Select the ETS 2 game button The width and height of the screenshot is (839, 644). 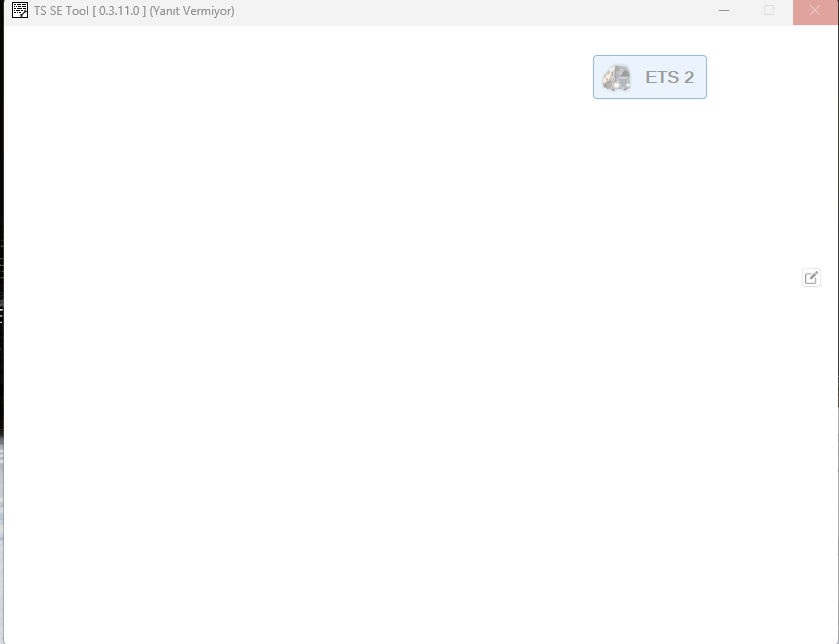650,77
